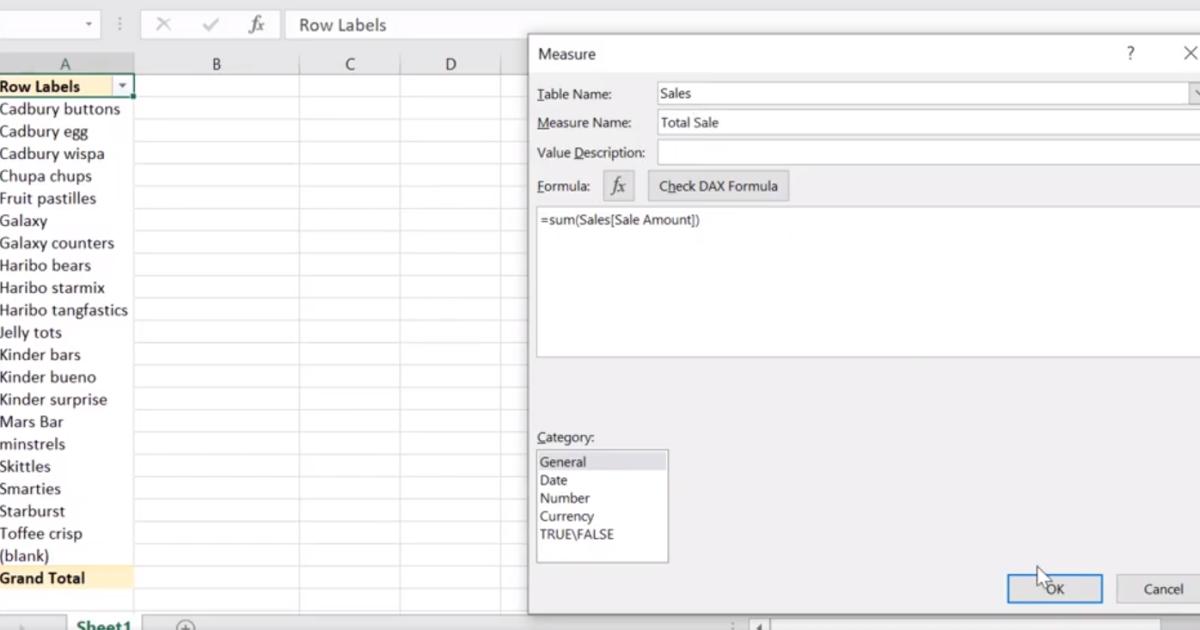
Task: Switch to the Sheet1 tab
Action: click(x=104, y=624)
